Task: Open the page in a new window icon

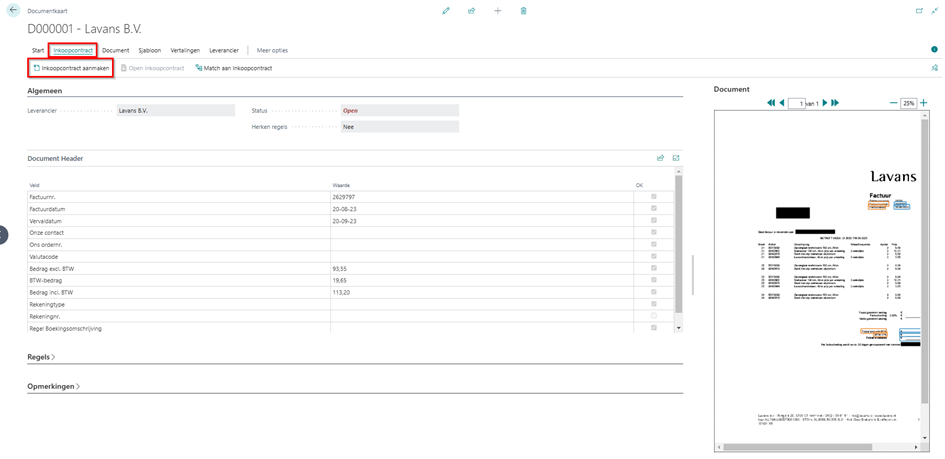Action: (919, 10)
